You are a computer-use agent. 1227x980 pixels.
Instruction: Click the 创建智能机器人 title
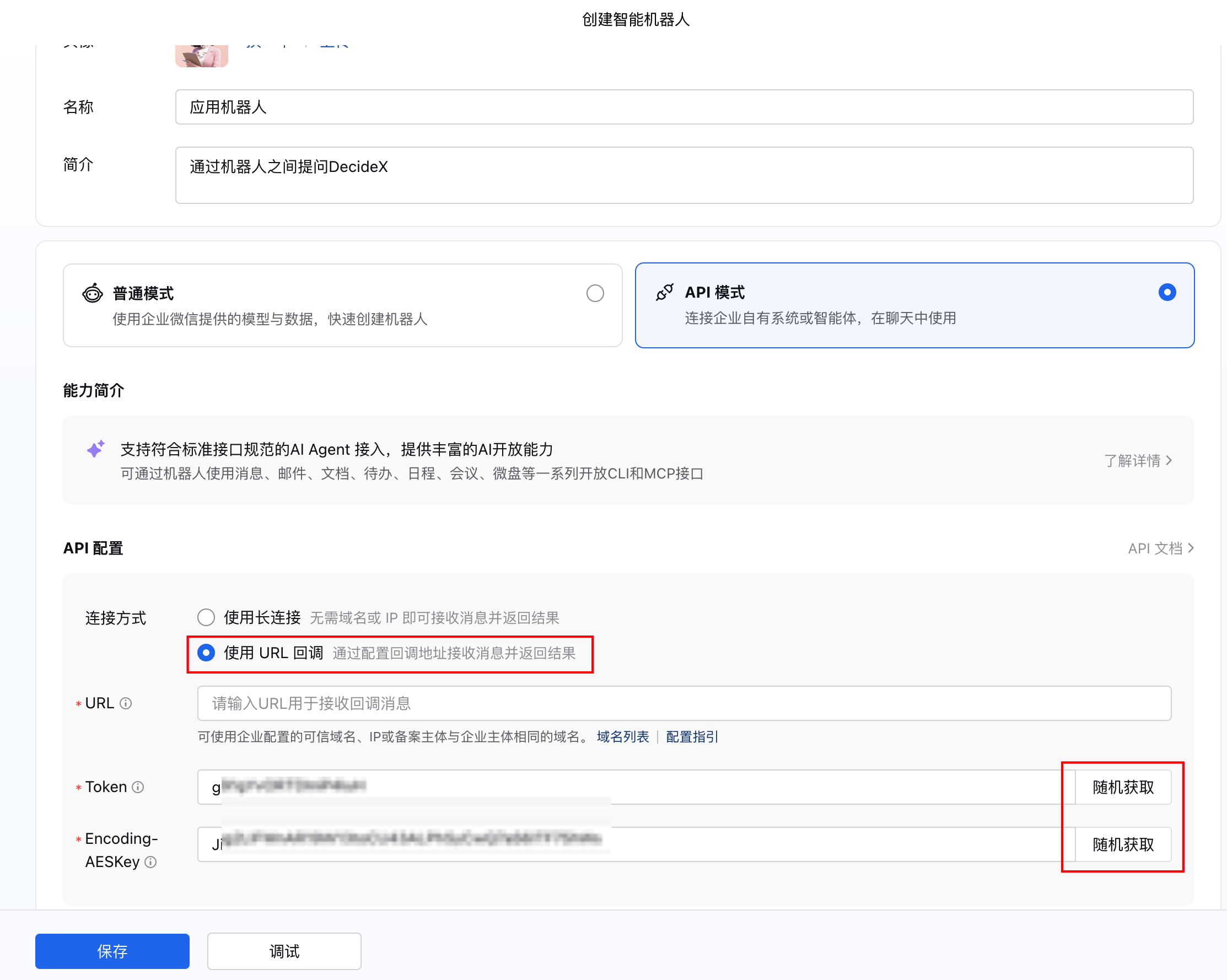coord(636,19)
